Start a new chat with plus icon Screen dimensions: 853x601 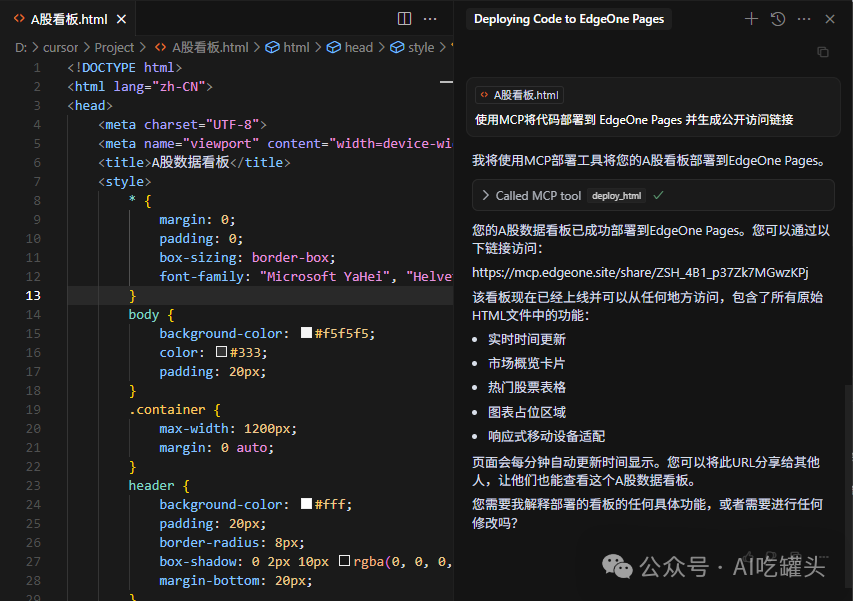(751, 19)
